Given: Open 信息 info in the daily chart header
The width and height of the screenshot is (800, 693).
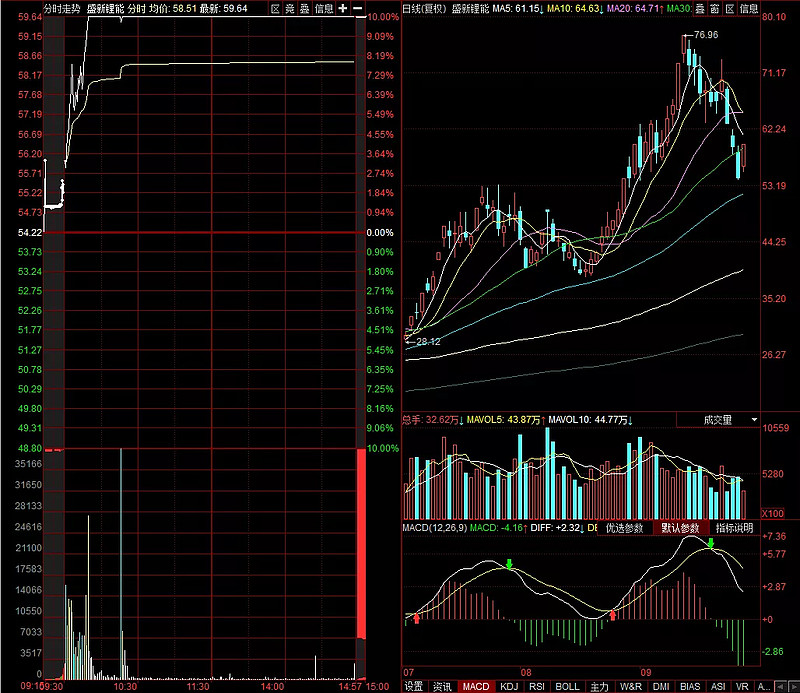Looking at the screenshot, I should point(749,8).
